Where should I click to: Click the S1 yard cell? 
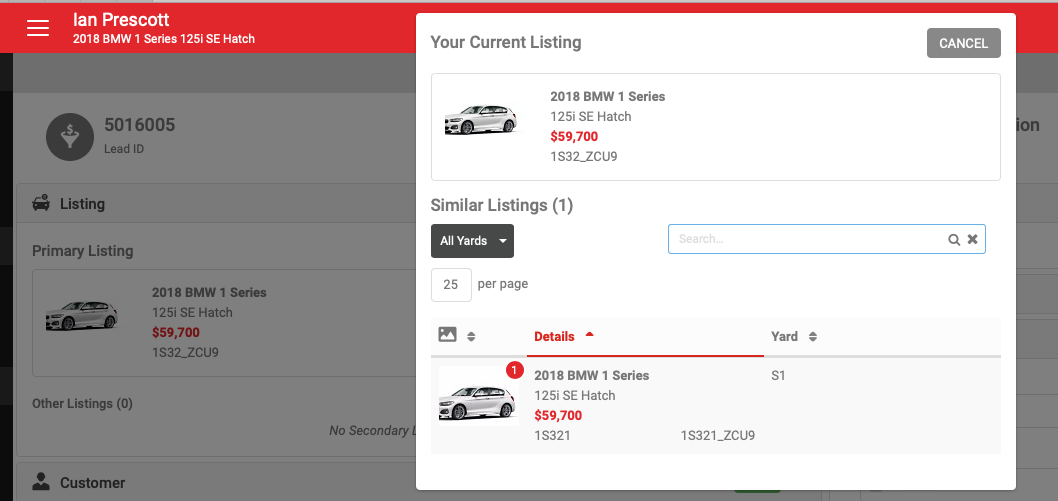pyautogui.click(x=778, y=376)
